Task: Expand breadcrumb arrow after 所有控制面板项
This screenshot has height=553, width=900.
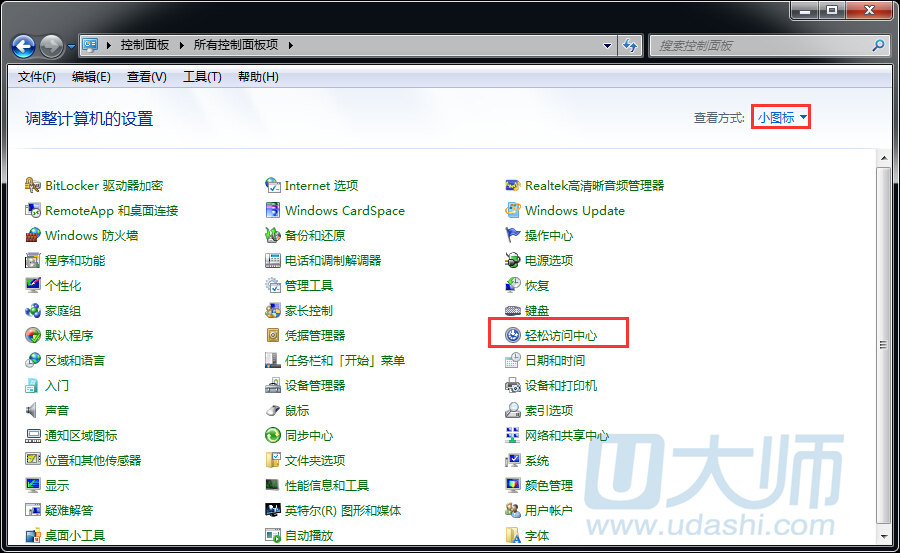Action: point(290,45)
